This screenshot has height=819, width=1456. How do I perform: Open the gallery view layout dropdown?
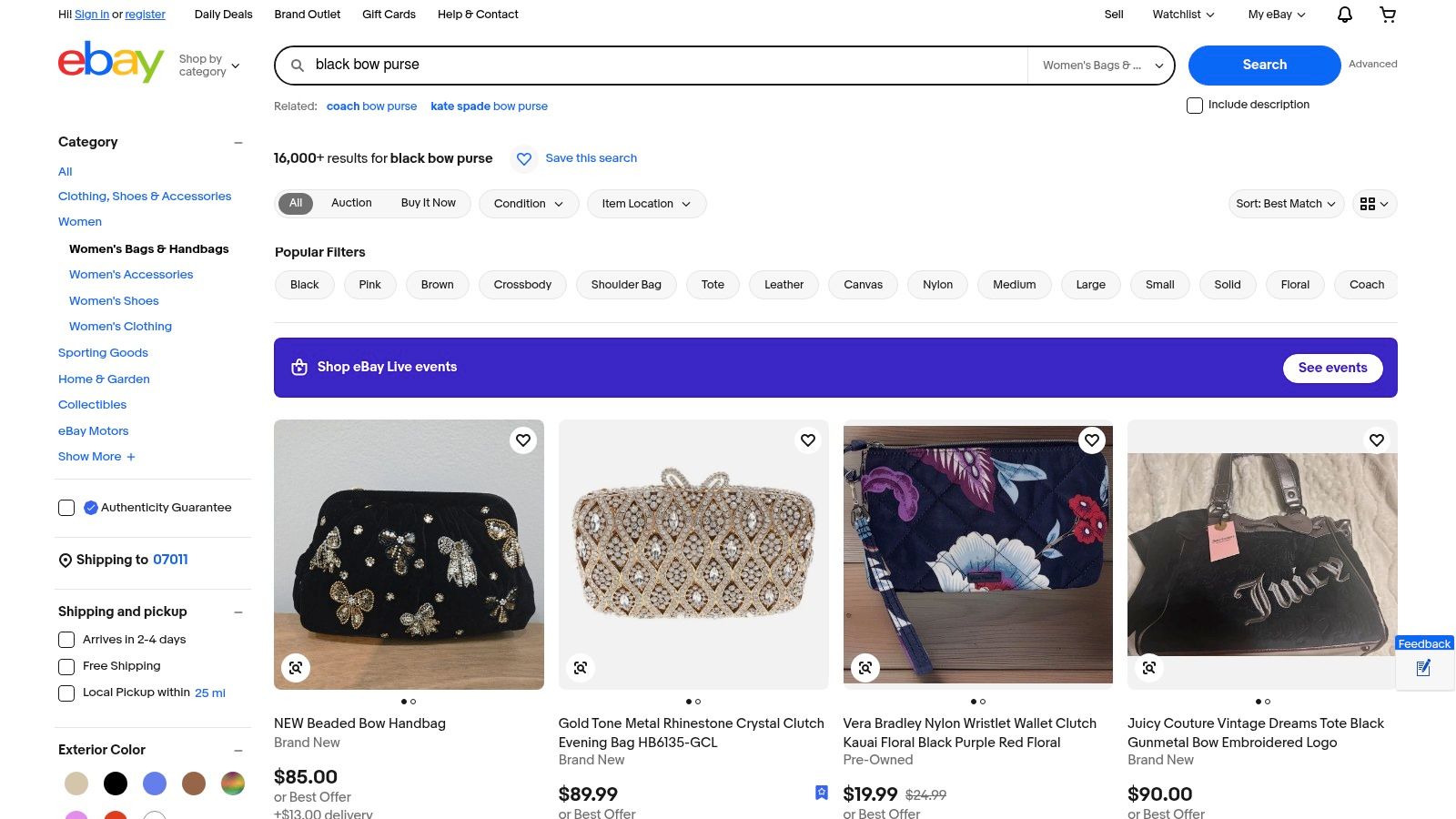coord(1374,204)
